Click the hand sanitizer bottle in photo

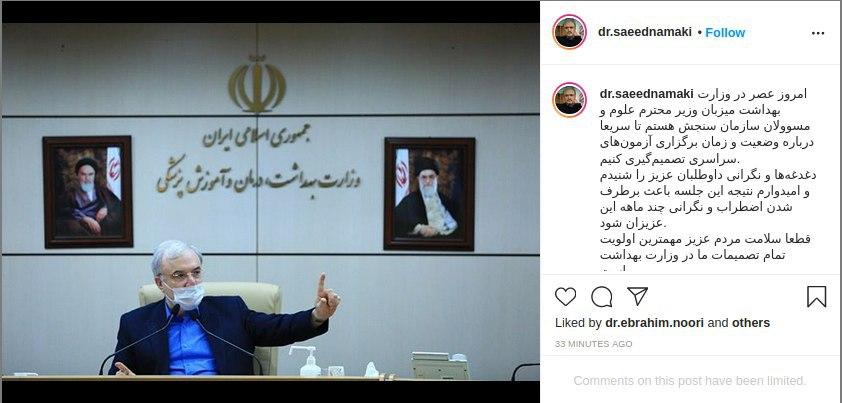tap(308, 361)
